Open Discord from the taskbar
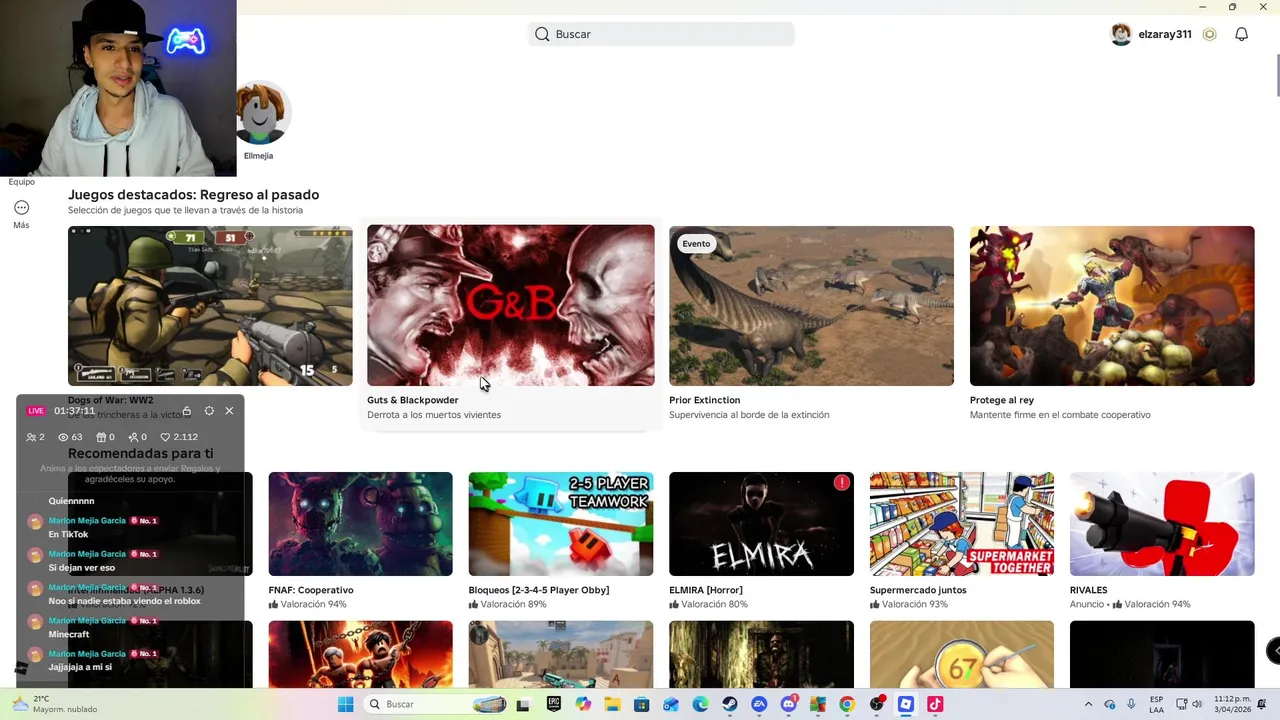This screenshot has height=720, width=1280. (788, 704)
